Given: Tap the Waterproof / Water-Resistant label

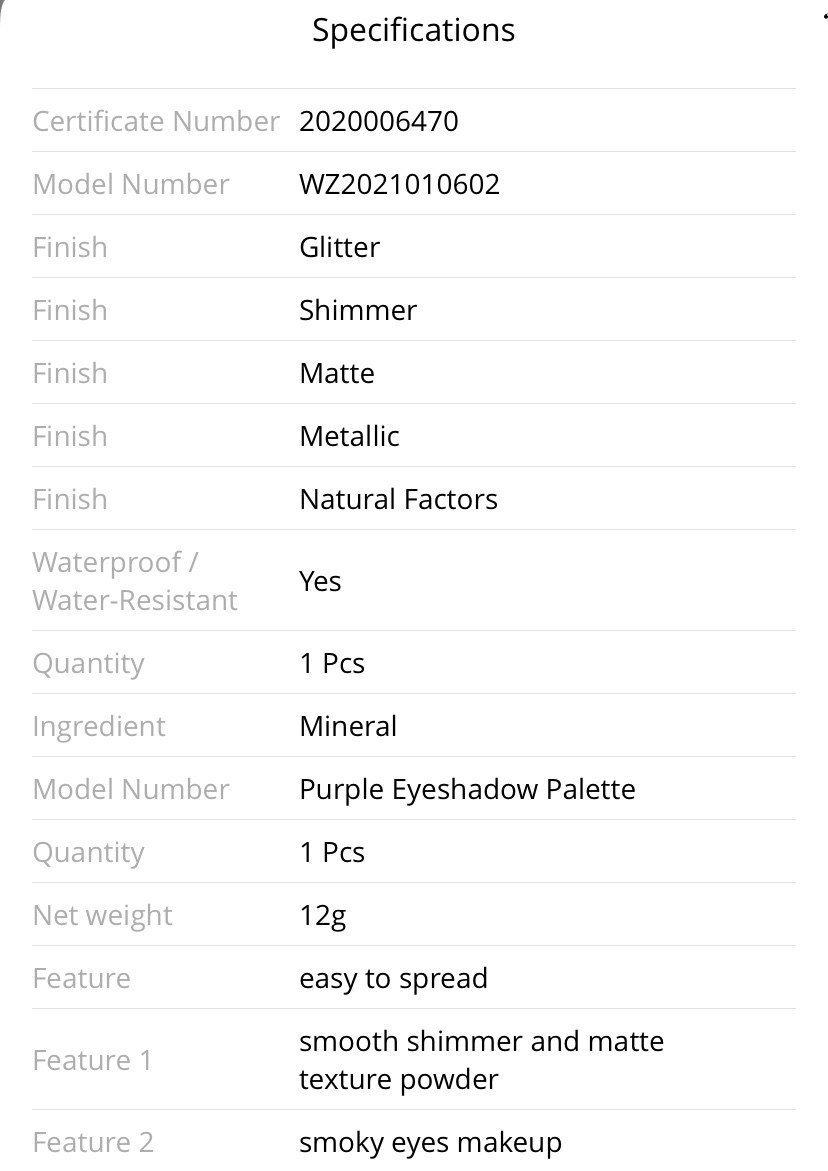Looking at the screenshot, I should click(x=135, y=581).
